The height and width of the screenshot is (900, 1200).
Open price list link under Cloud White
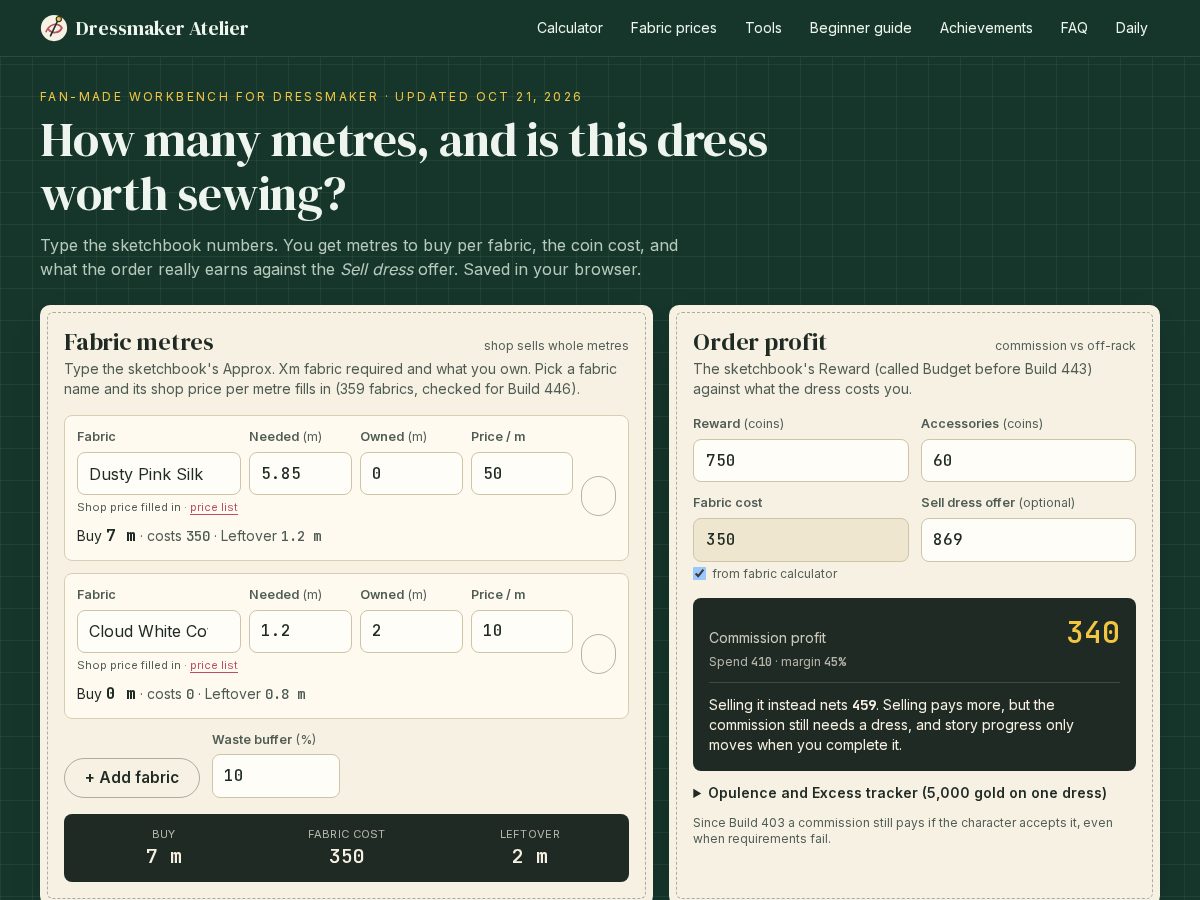[214, 665]
